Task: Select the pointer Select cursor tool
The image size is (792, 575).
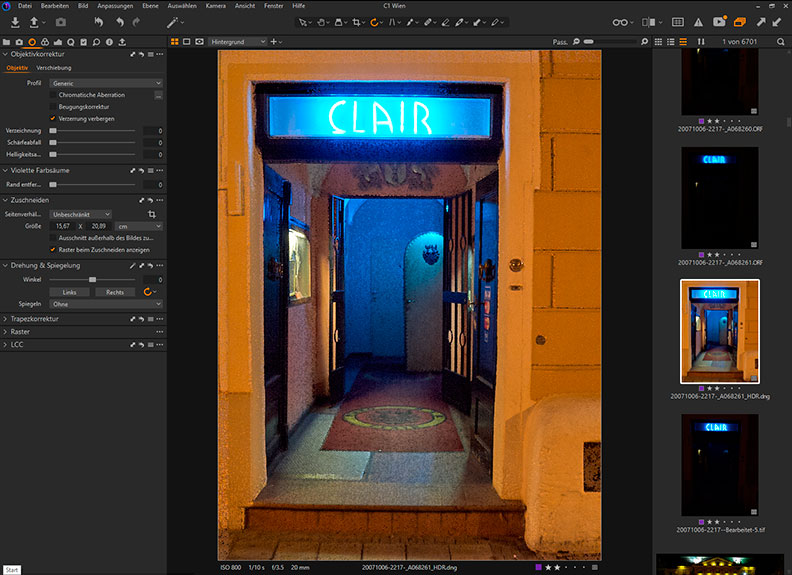Action: pyautogui.click(x=303, y=22)
